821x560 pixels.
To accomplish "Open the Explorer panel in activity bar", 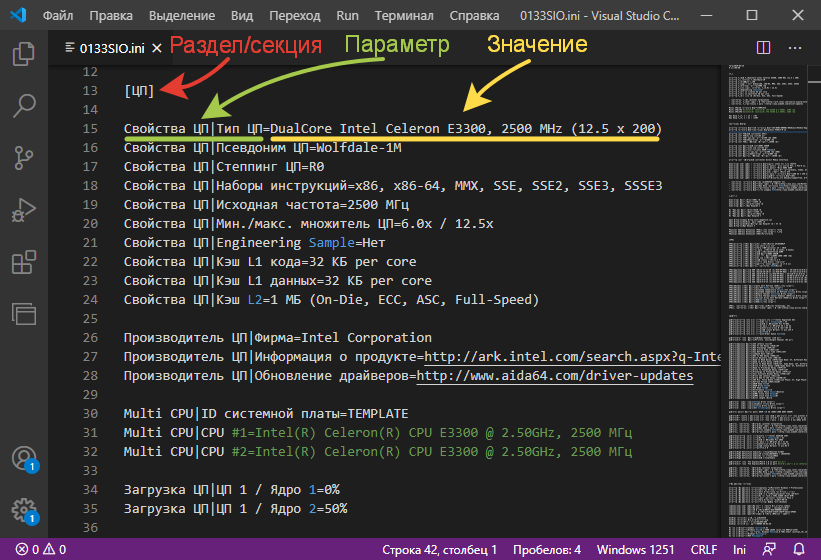I will [x=23, y=52].
